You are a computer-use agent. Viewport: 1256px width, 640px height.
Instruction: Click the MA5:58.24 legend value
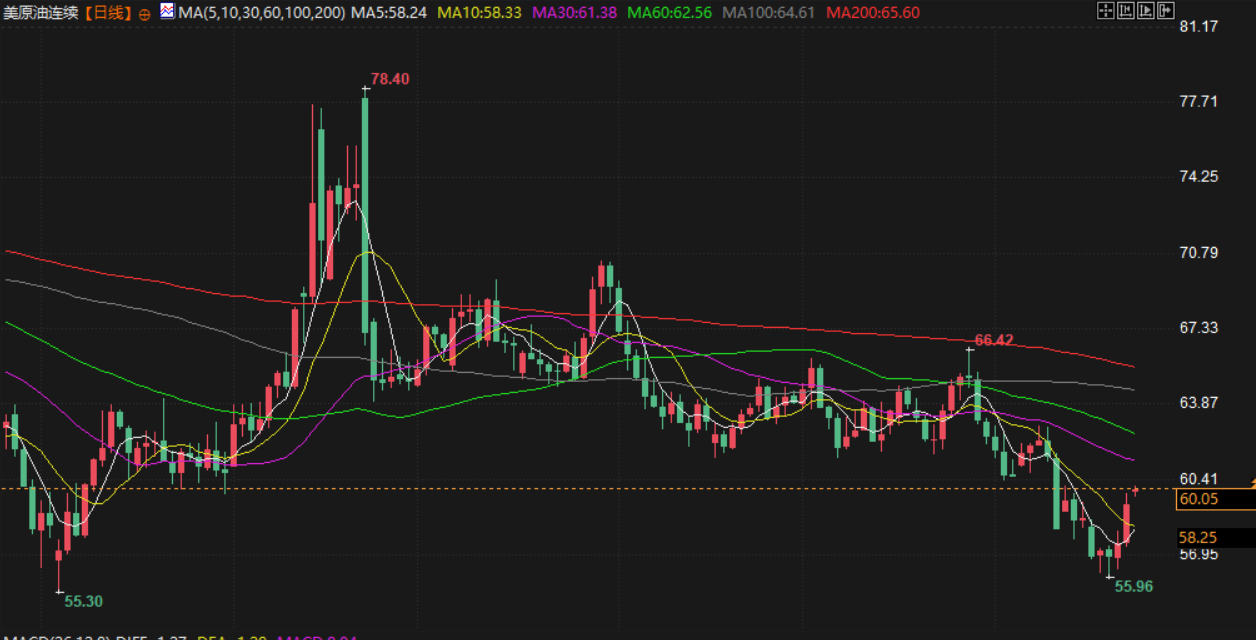click(x=387, y=13)
